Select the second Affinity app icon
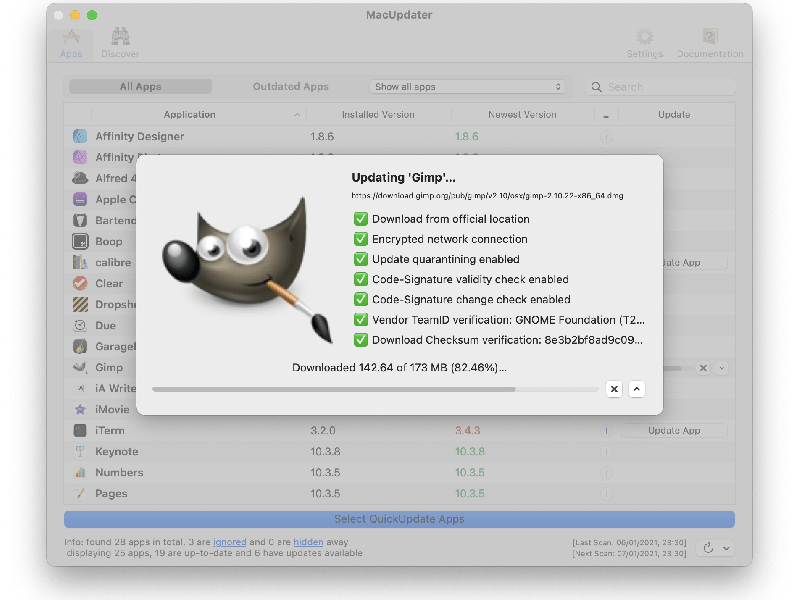 tap(80, 157)
